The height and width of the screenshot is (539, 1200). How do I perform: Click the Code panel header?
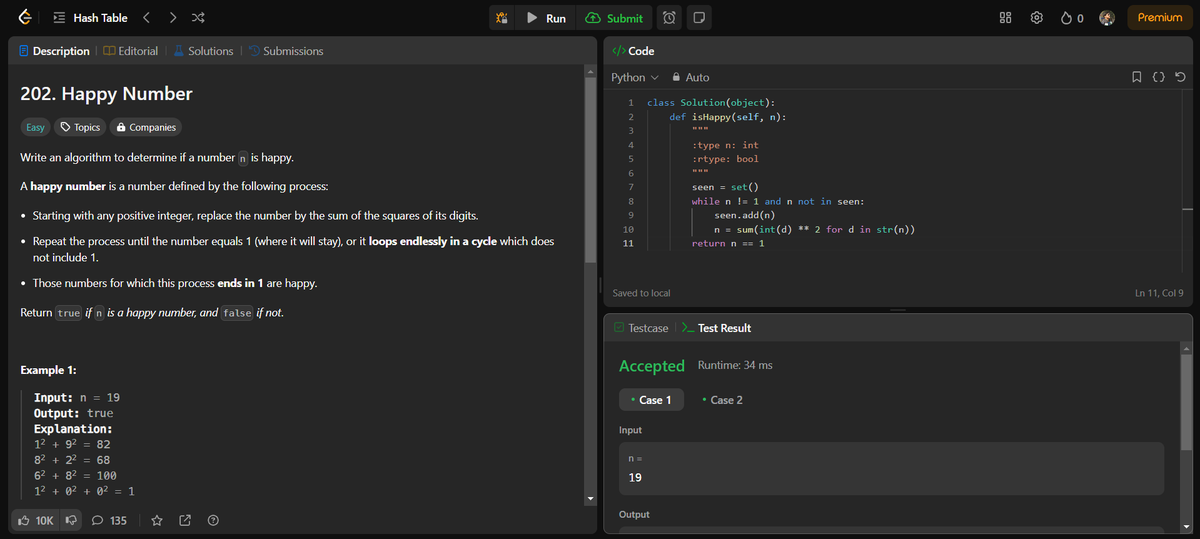click(633, 51)
